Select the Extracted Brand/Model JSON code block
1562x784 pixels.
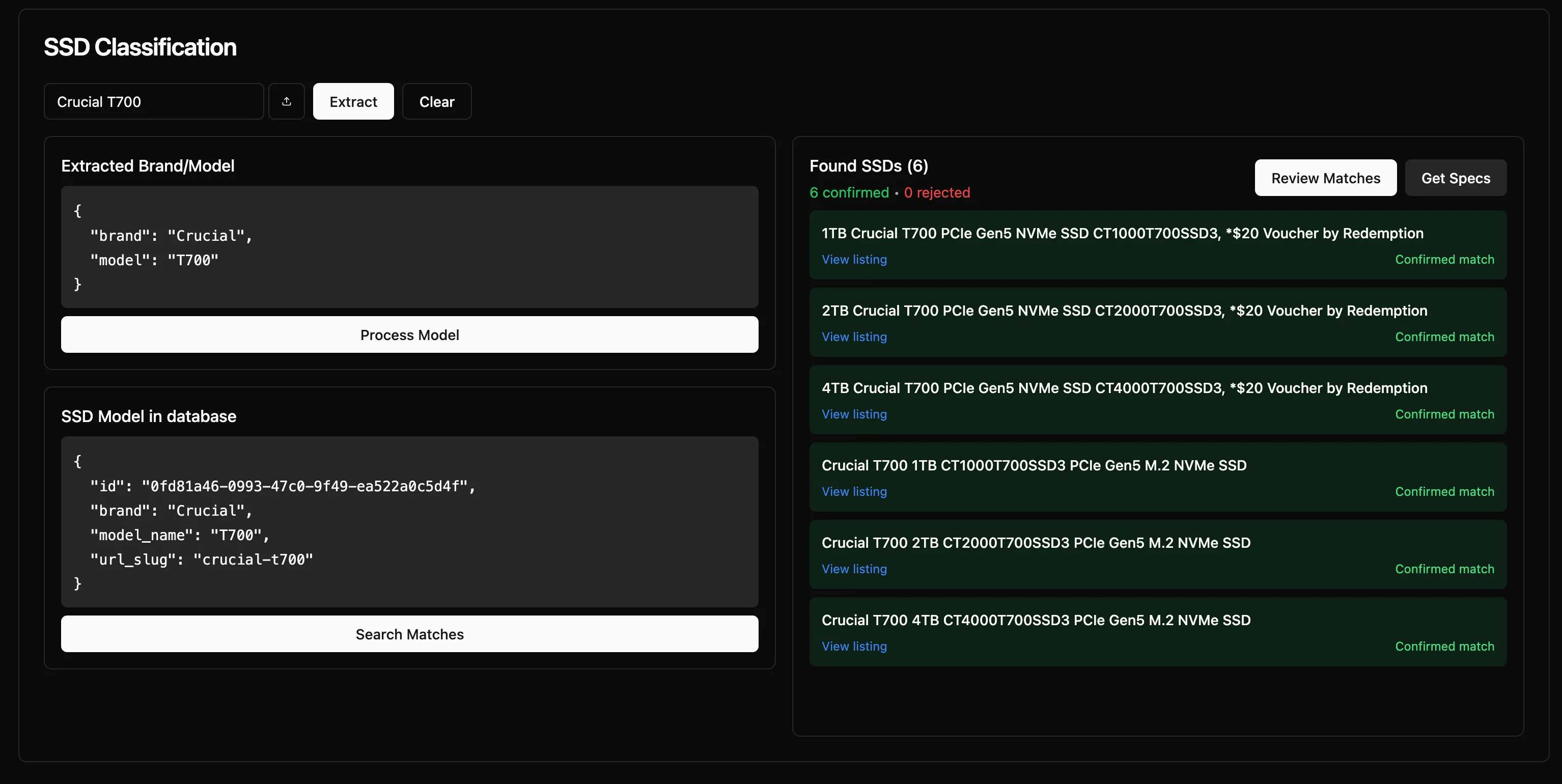pyautogui.click(x=409, y=247)
